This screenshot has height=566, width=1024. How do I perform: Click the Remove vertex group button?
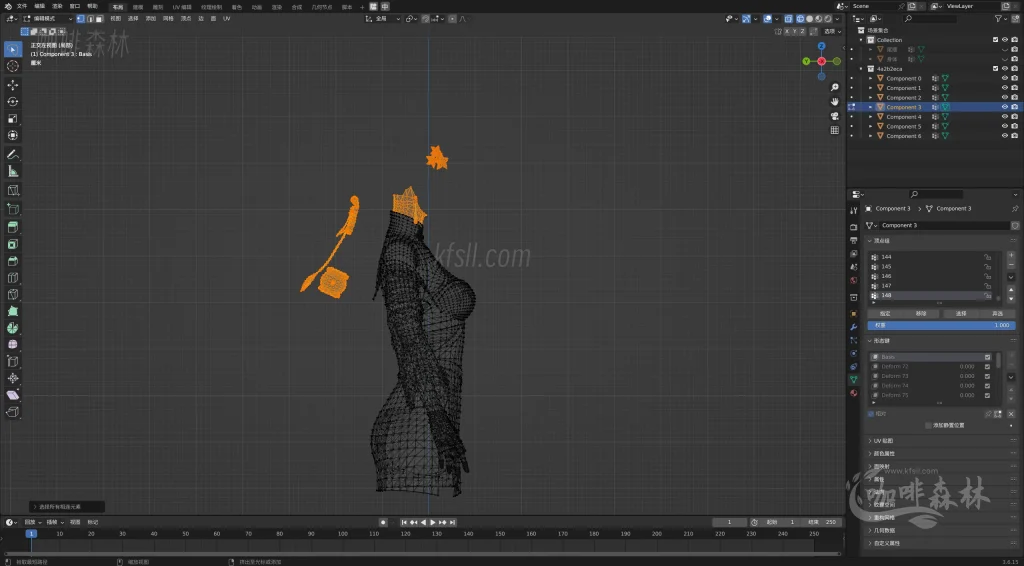tap(921, 314)
